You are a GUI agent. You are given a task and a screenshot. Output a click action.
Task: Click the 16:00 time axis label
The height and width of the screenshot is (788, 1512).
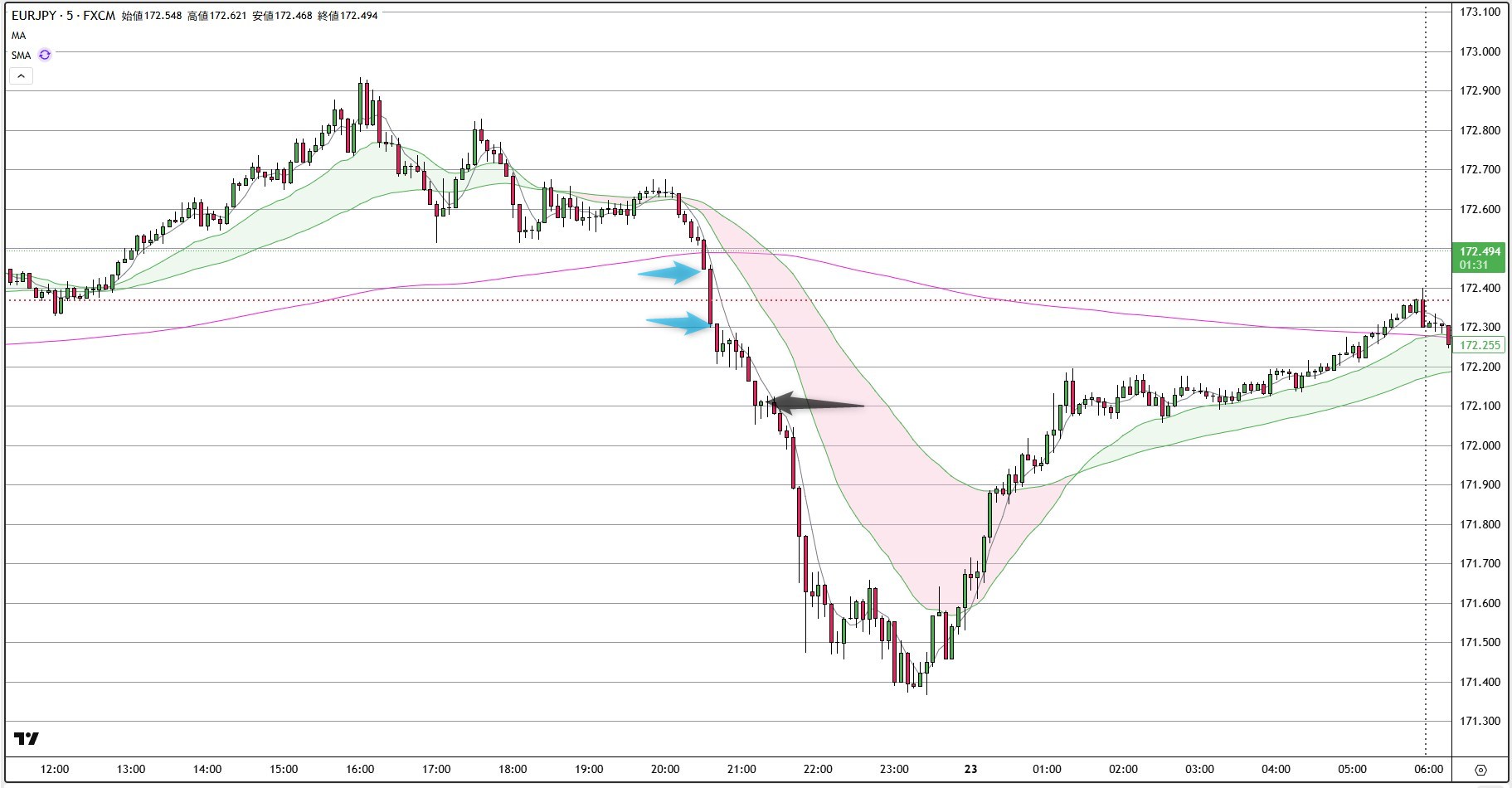click(360, 769)
